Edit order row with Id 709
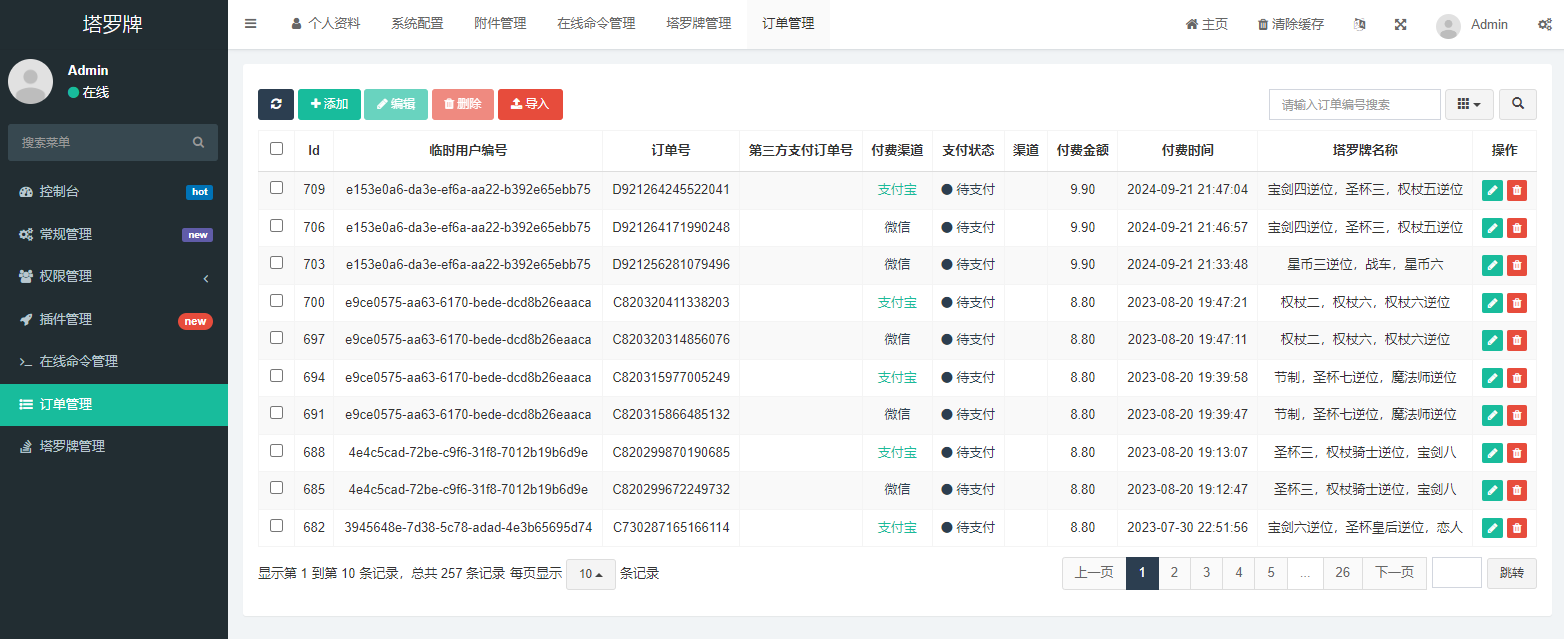The width and height of the screenshot is (1564, 639). [x=1492, y=190]
